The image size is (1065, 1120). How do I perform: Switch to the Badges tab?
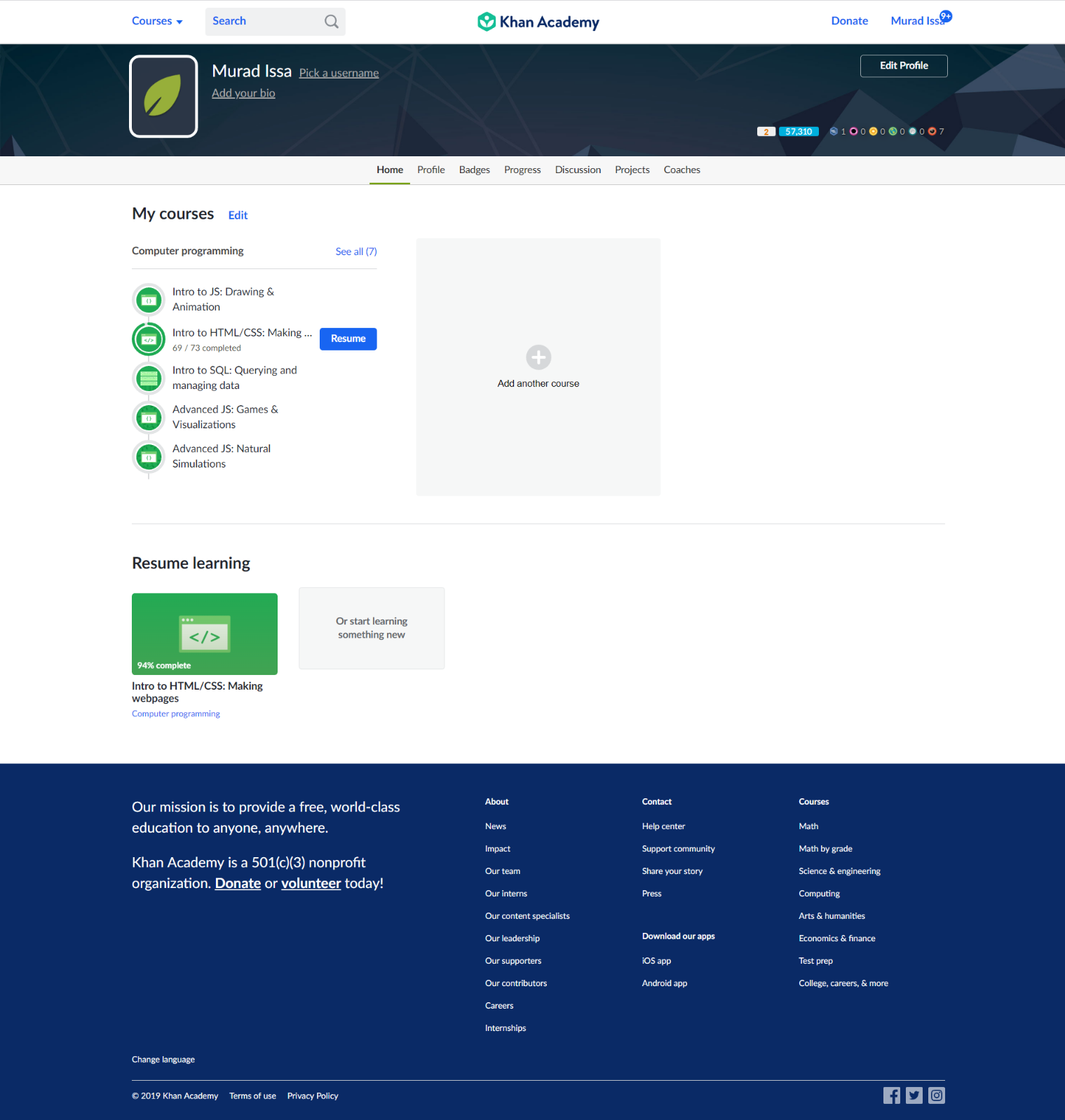pos(475,170)
